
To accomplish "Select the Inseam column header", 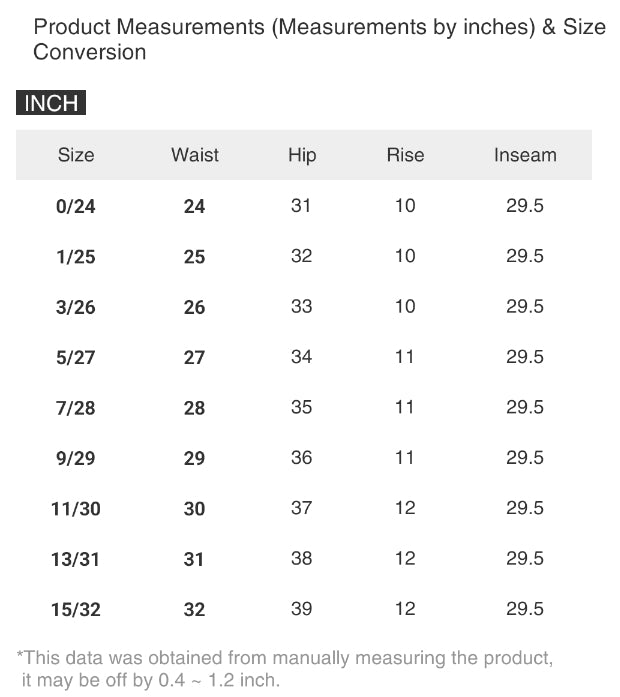I will pyautogui.click(x=525, y=155).
